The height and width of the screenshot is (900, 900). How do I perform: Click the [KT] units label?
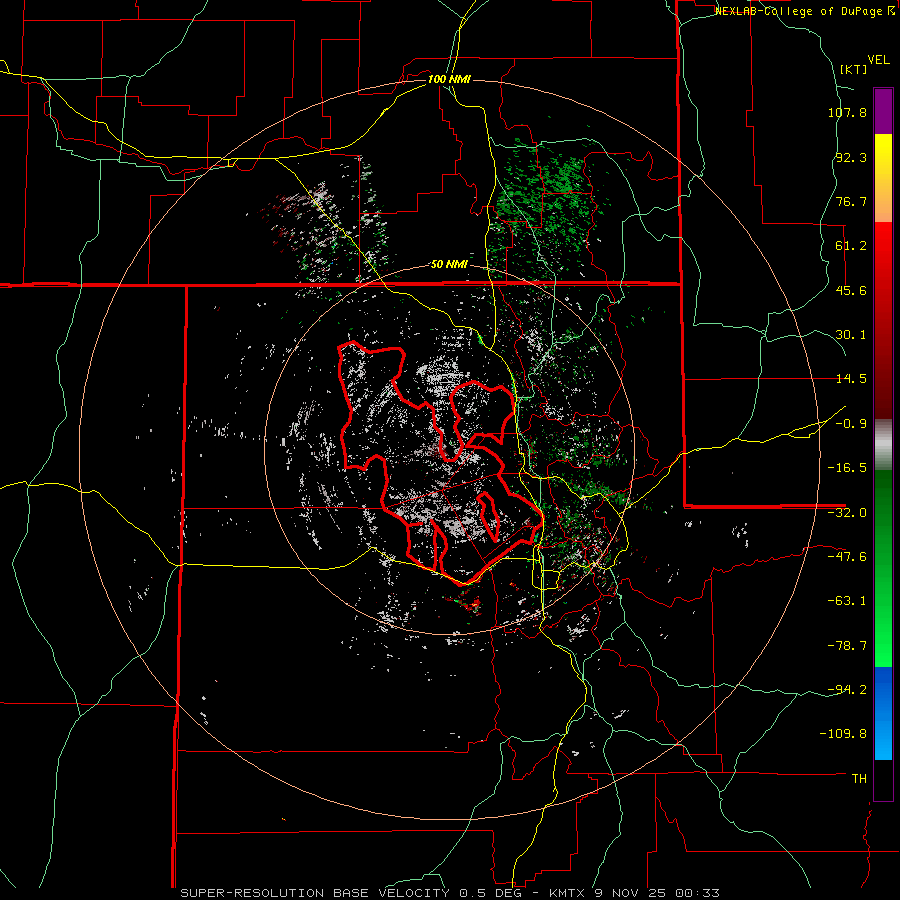pos(854,69)
